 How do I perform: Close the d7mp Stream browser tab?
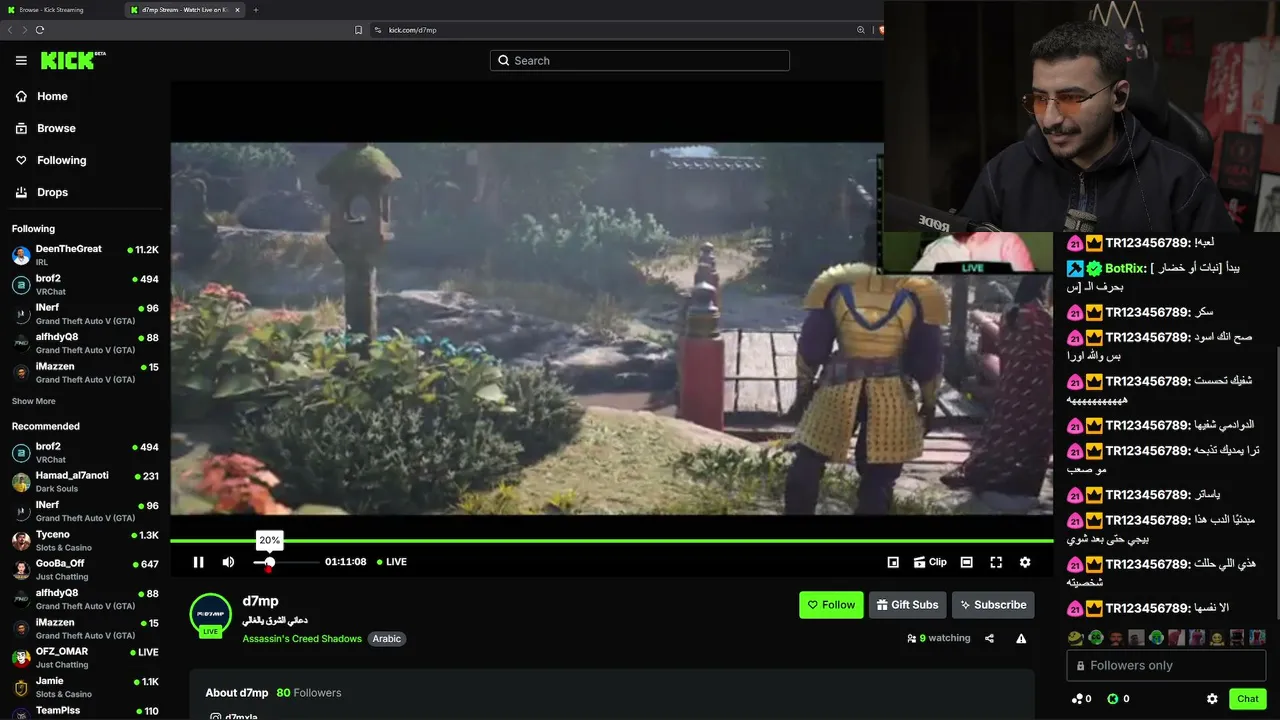tap(237, 10)
